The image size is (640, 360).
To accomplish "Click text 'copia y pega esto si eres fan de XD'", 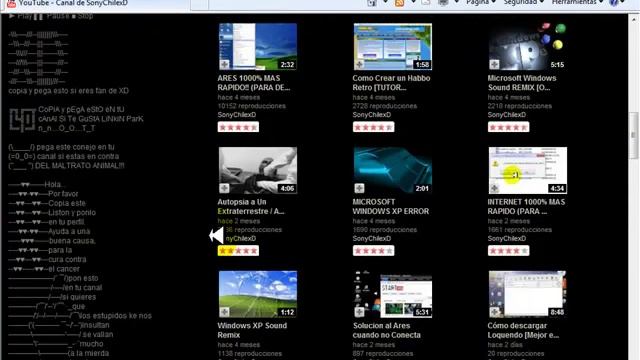I will pyautogui.click(x=69, y=91).
